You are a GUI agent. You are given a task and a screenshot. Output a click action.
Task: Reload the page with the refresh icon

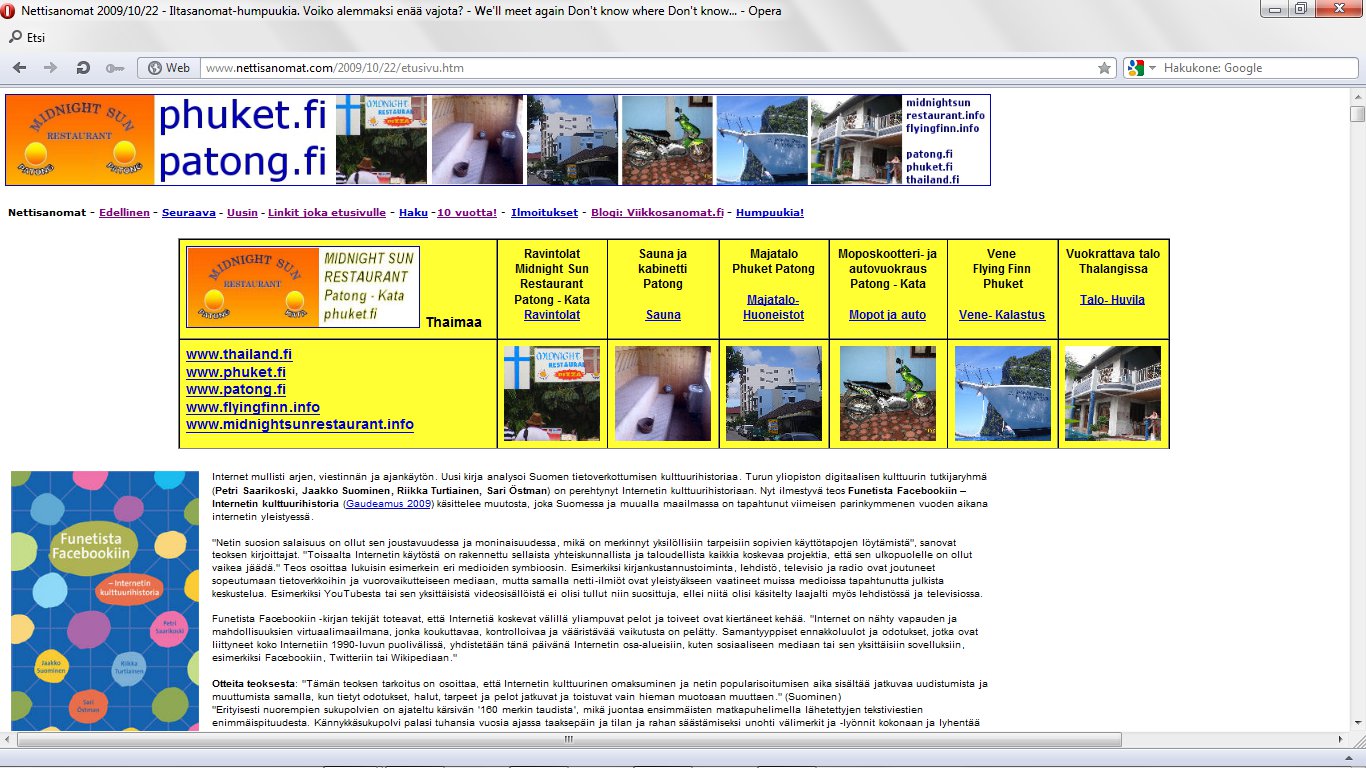point(83,68)
